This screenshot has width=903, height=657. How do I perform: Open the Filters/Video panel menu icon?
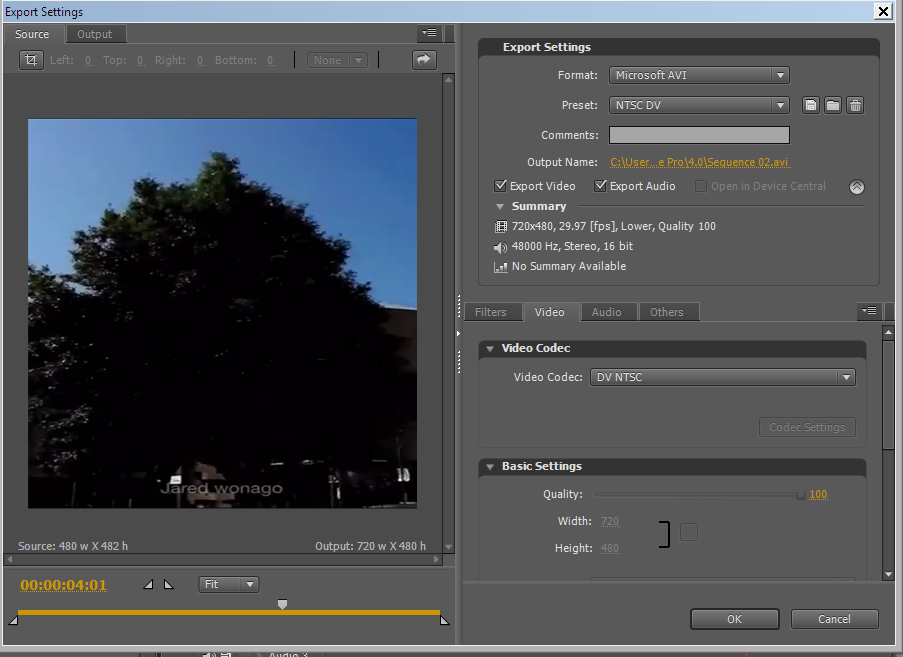869,311
